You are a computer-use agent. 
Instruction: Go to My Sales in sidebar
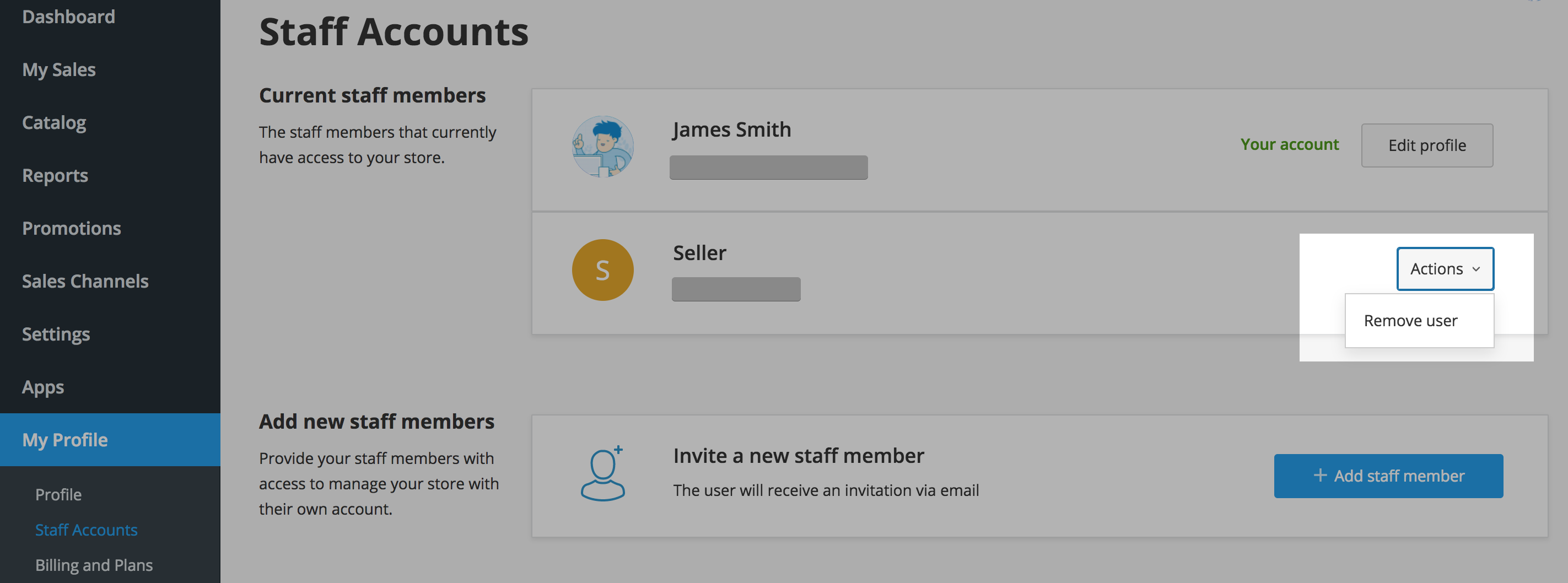pos(58,69)
